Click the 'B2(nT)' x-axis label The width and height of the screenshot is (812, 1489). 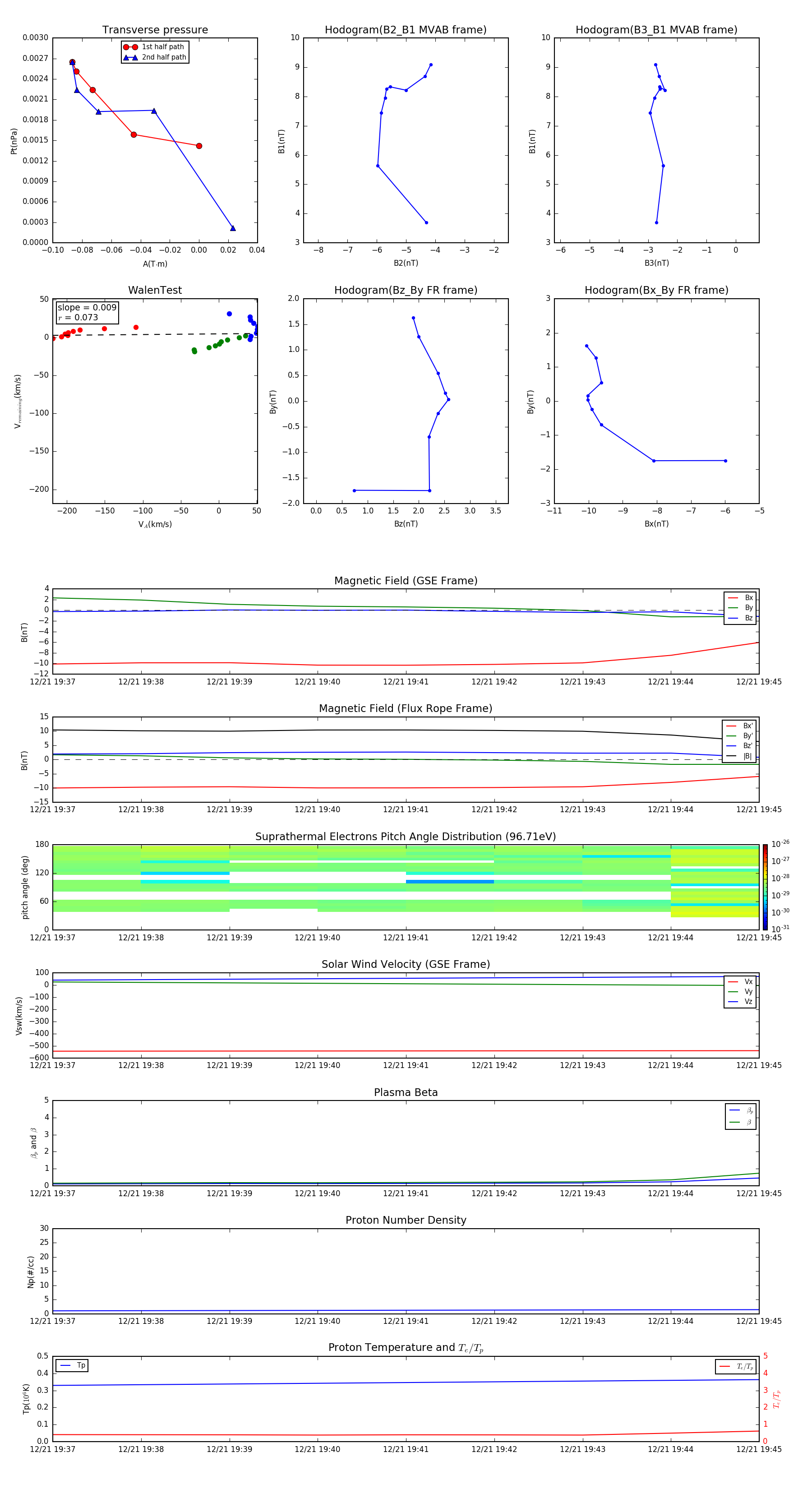(406, 263)
